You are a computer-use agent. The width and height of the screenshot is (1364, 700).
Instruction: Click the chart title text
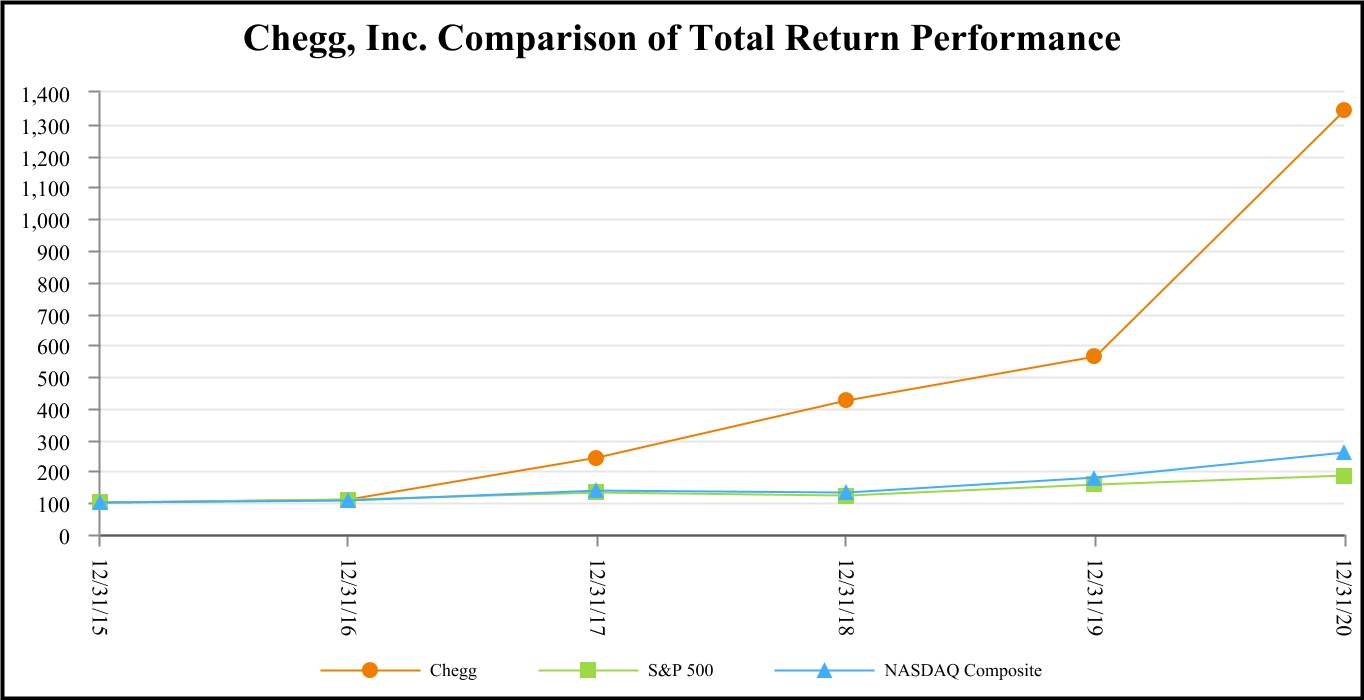coord(682,39)
